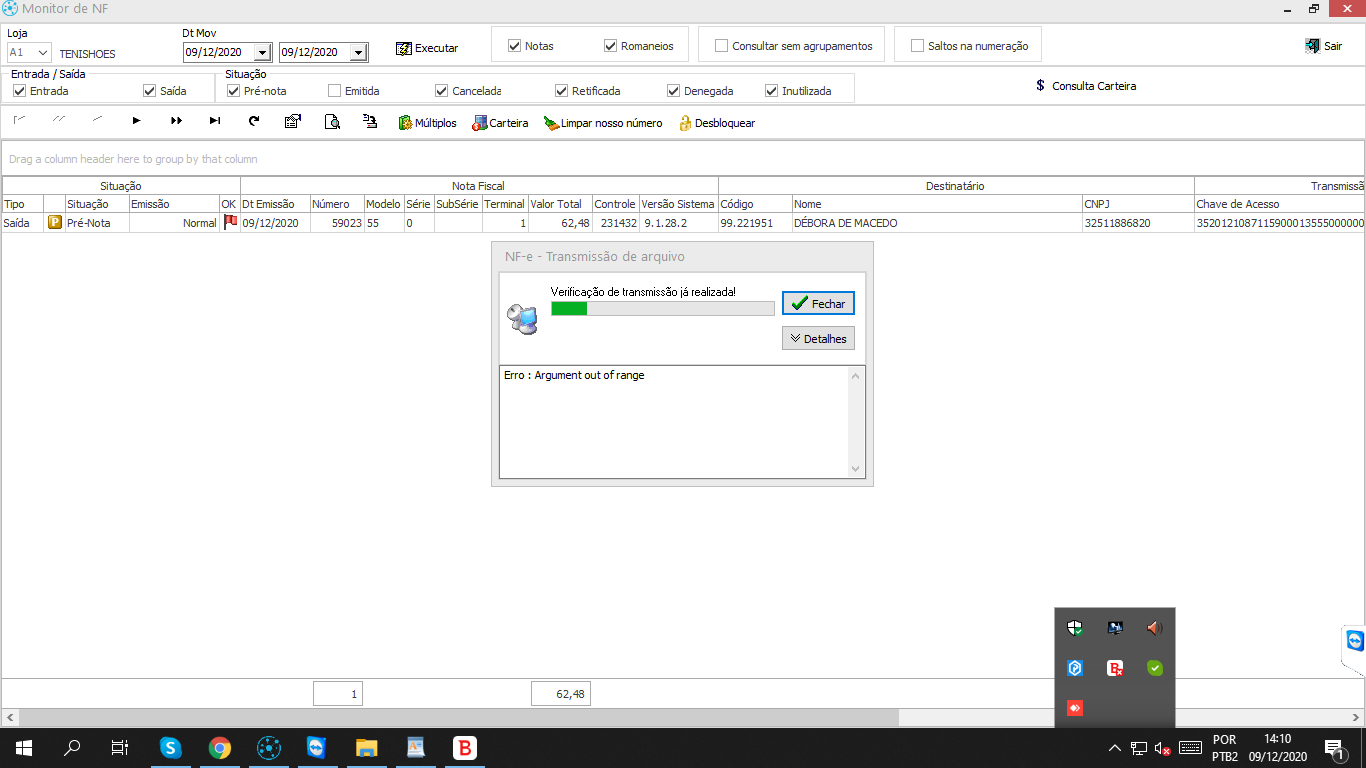Jump to last record arrow button
The image size is (1366, 768).
pos(215,121)
